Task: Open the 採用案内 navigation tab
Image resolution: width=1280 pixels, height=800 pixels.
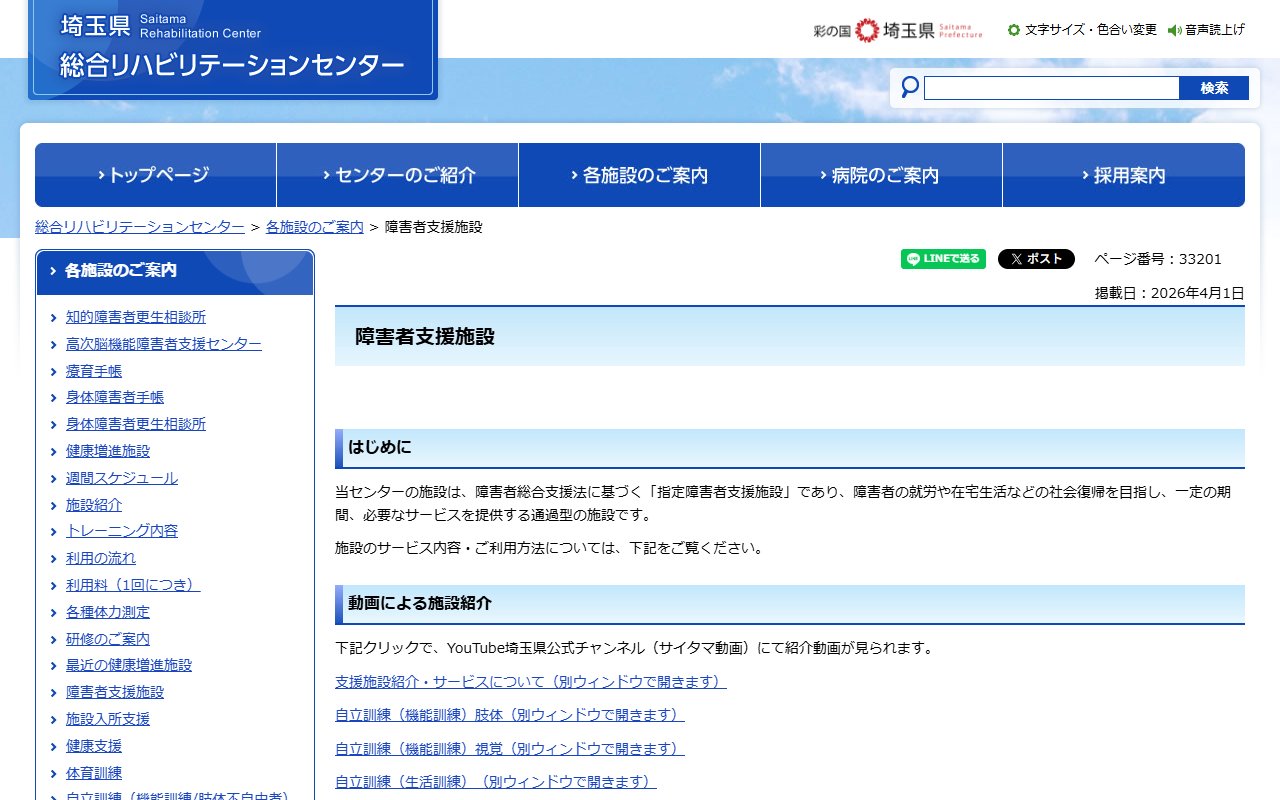Action: point(1124,175)
